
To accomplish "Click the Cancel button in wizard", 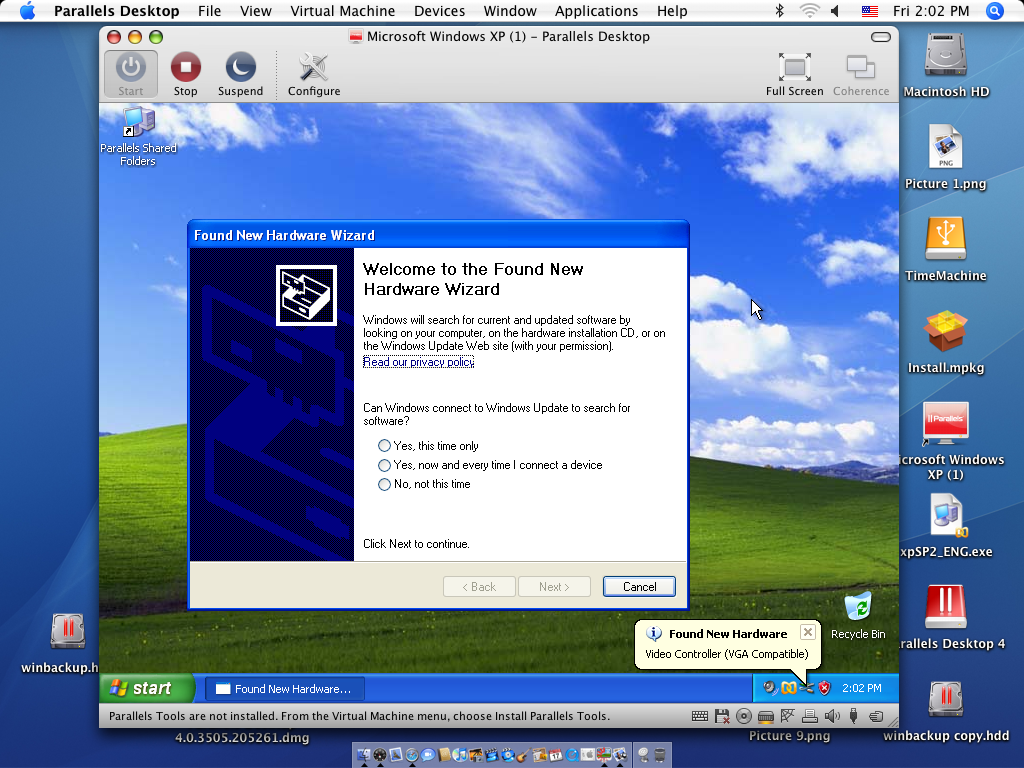I will pyautogui.click(x=639, y=586).
